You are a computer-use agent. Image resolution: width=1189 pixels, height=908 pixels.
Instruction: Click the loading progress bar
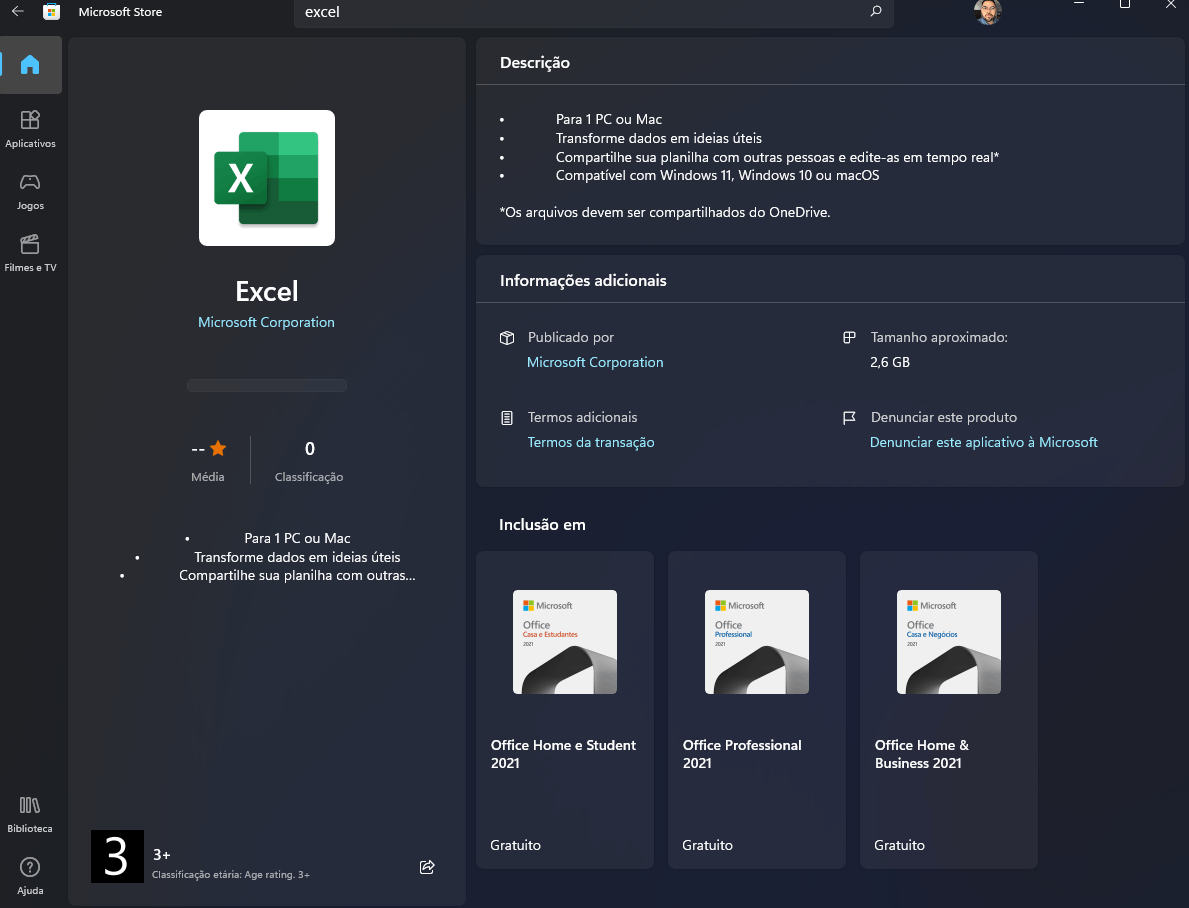(267, 385)
